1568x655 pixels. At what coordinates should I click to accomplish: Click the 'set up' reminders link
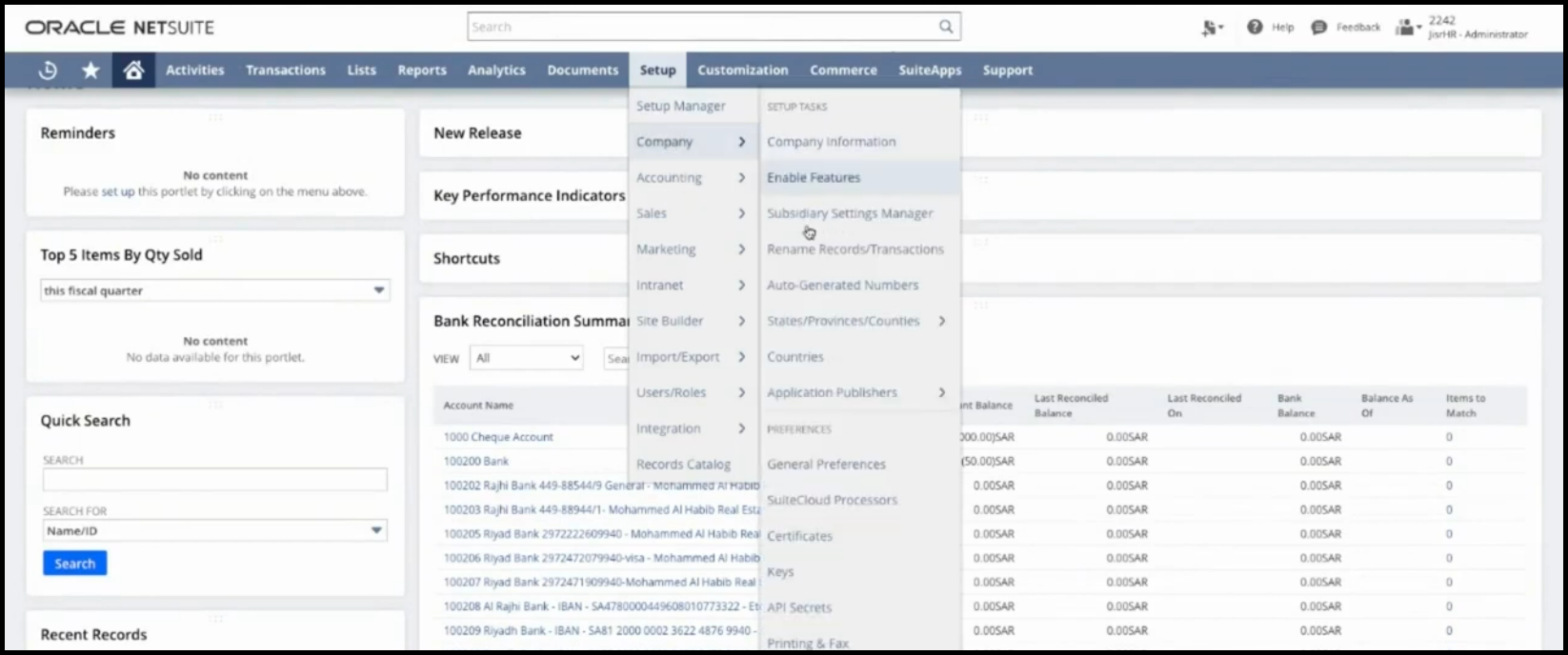[118, 191]
